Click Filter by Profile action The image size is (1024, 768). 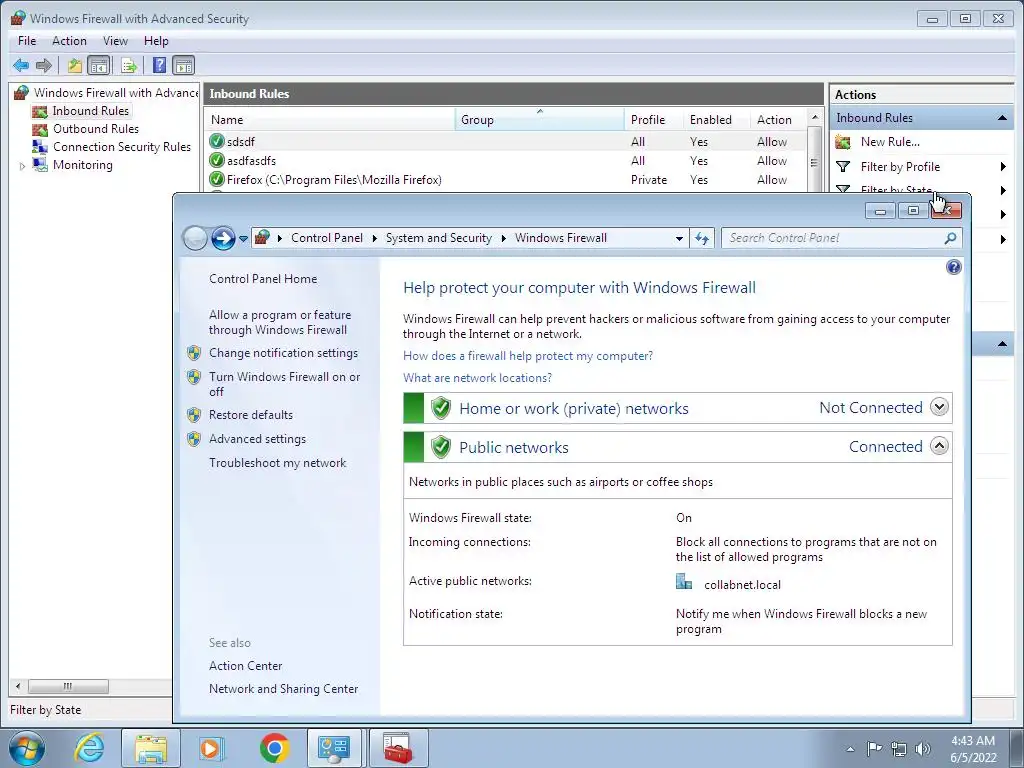900,167
